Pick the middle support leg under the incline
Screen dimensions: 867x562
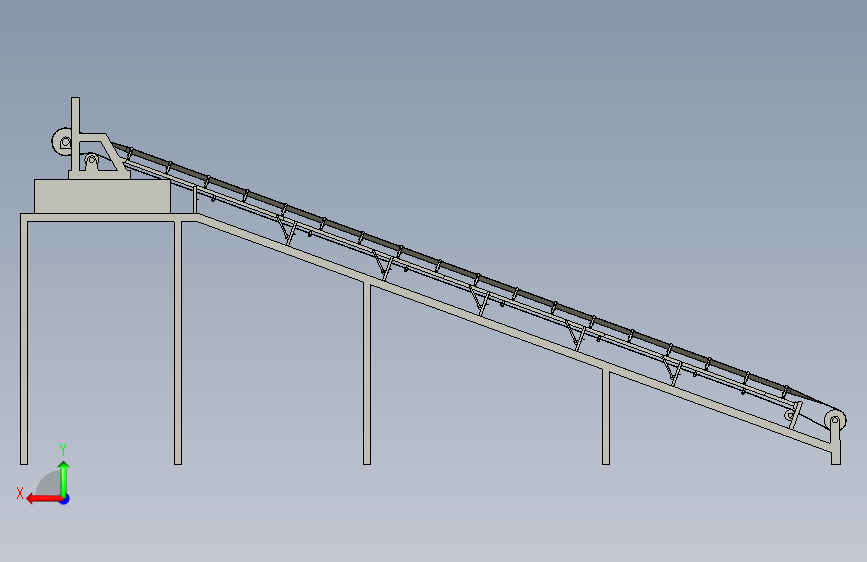(367, 373)
